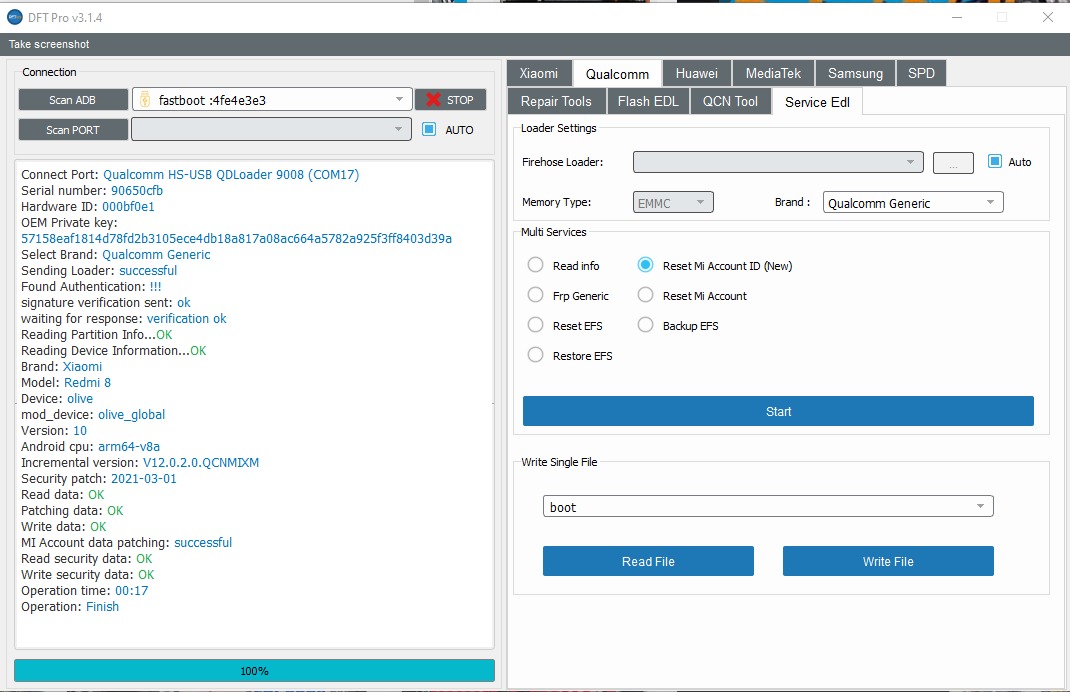Viewport: 1070px width, 692px height.
Task: Click the Android cpu arm64-v8a value
Action: click(129, 446)
